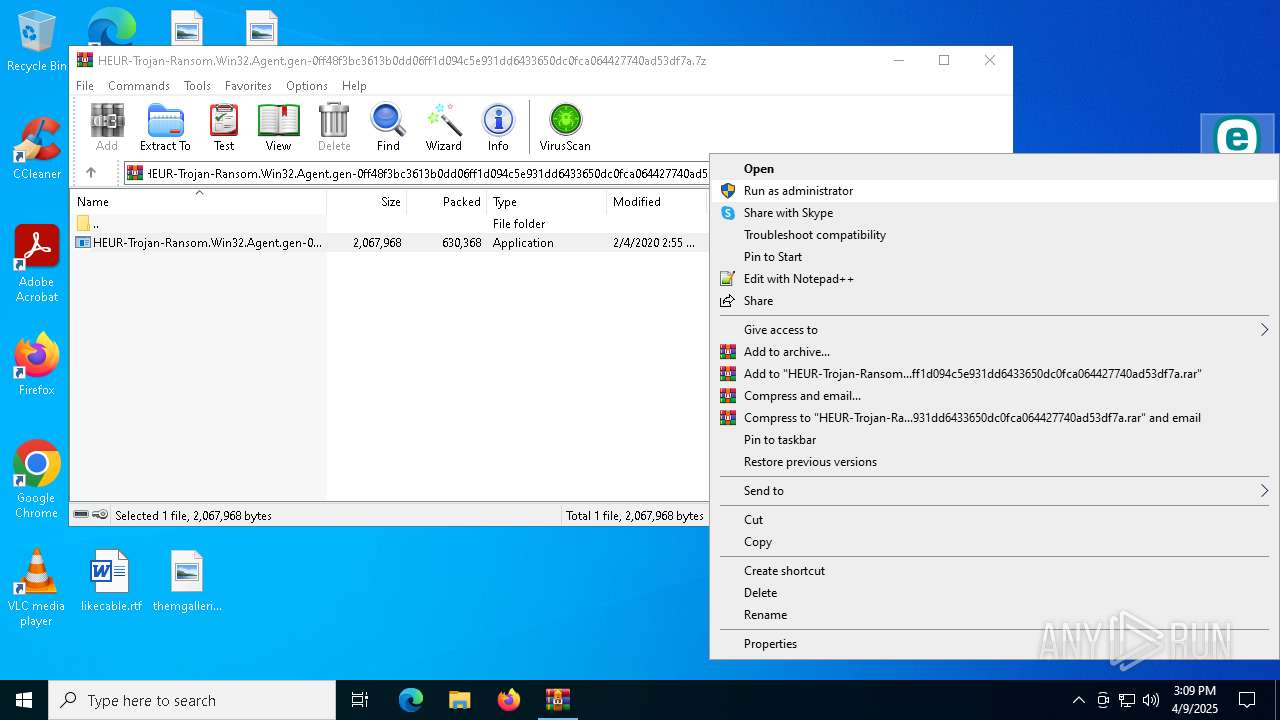Screen dimensions: 1280x720
Task: Launch Firefox from the desktop
Action: coord(37,364)
